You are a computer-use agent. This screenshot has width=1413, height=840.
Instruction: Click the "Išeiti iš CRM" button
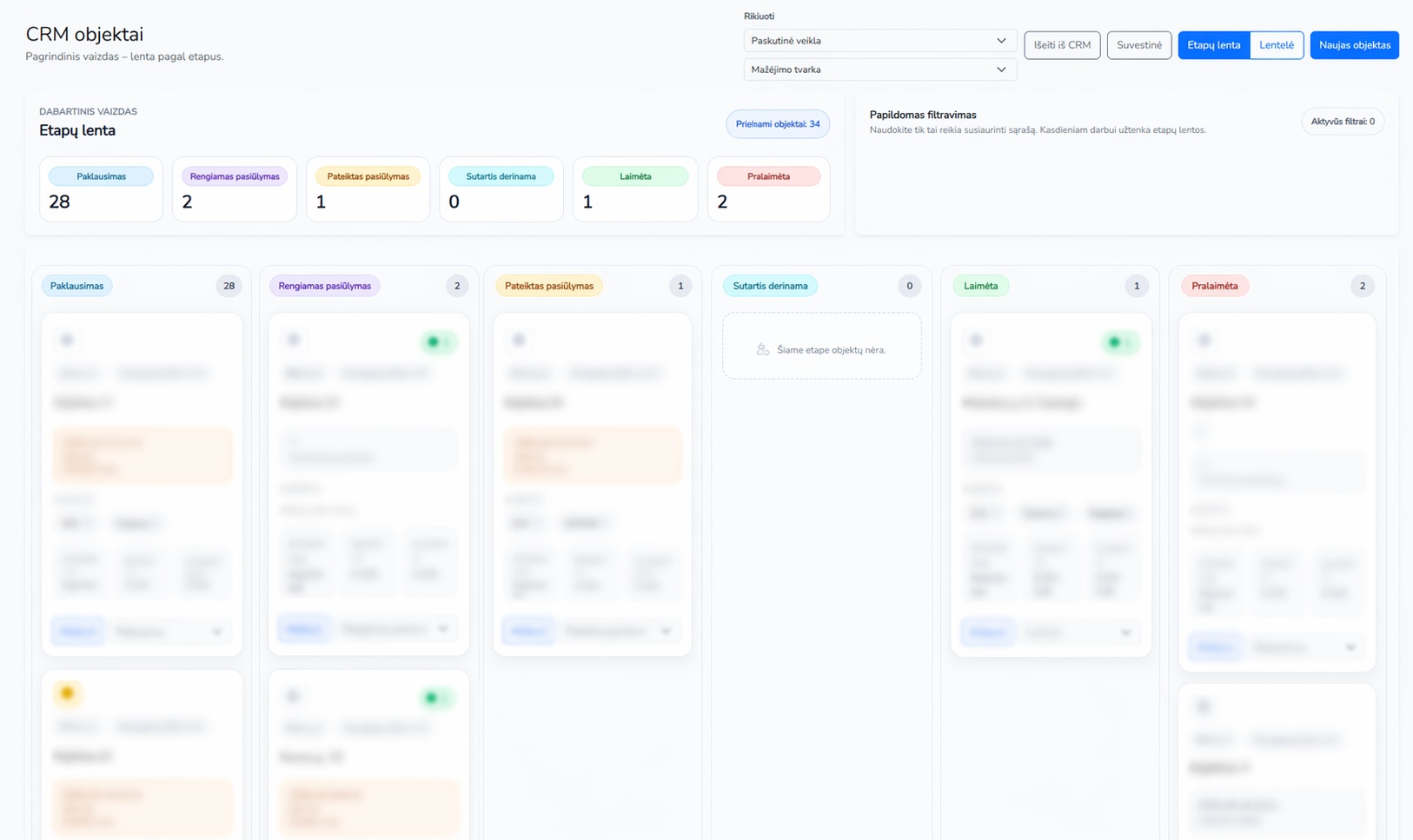click(1062, 45)
